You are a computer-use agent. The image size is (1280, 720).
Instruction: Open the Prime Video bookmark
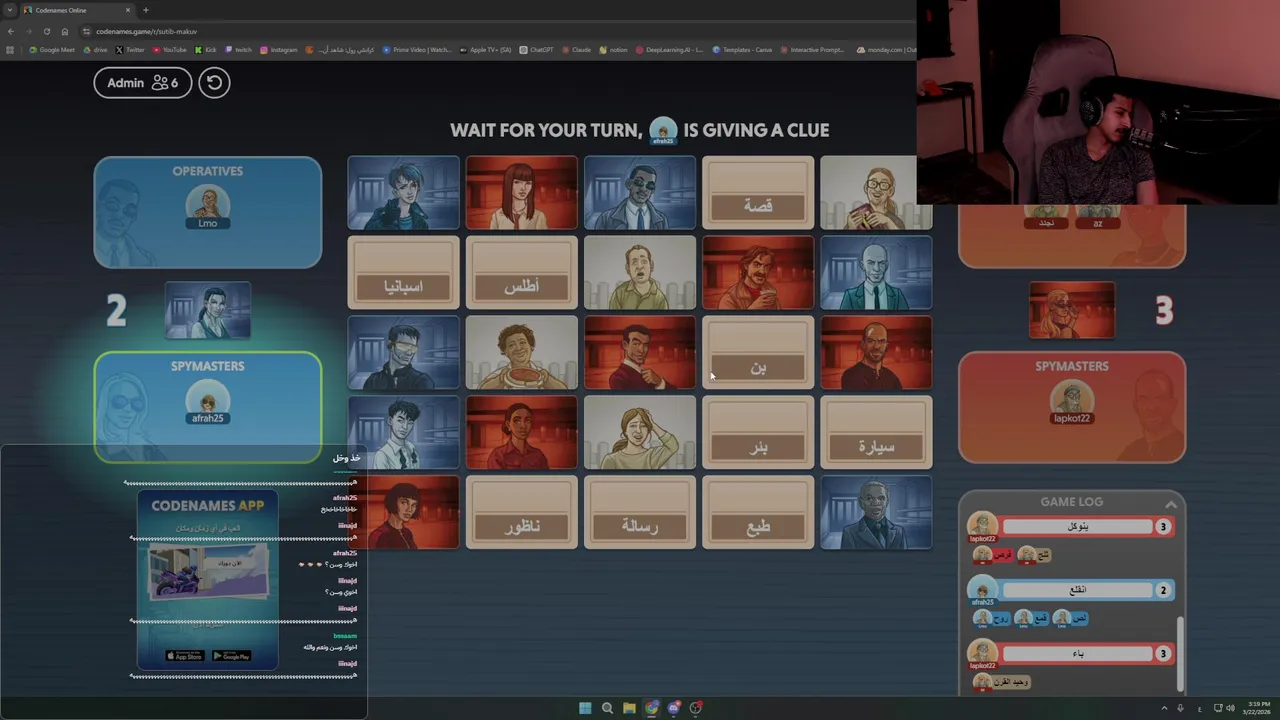point(417,50)
